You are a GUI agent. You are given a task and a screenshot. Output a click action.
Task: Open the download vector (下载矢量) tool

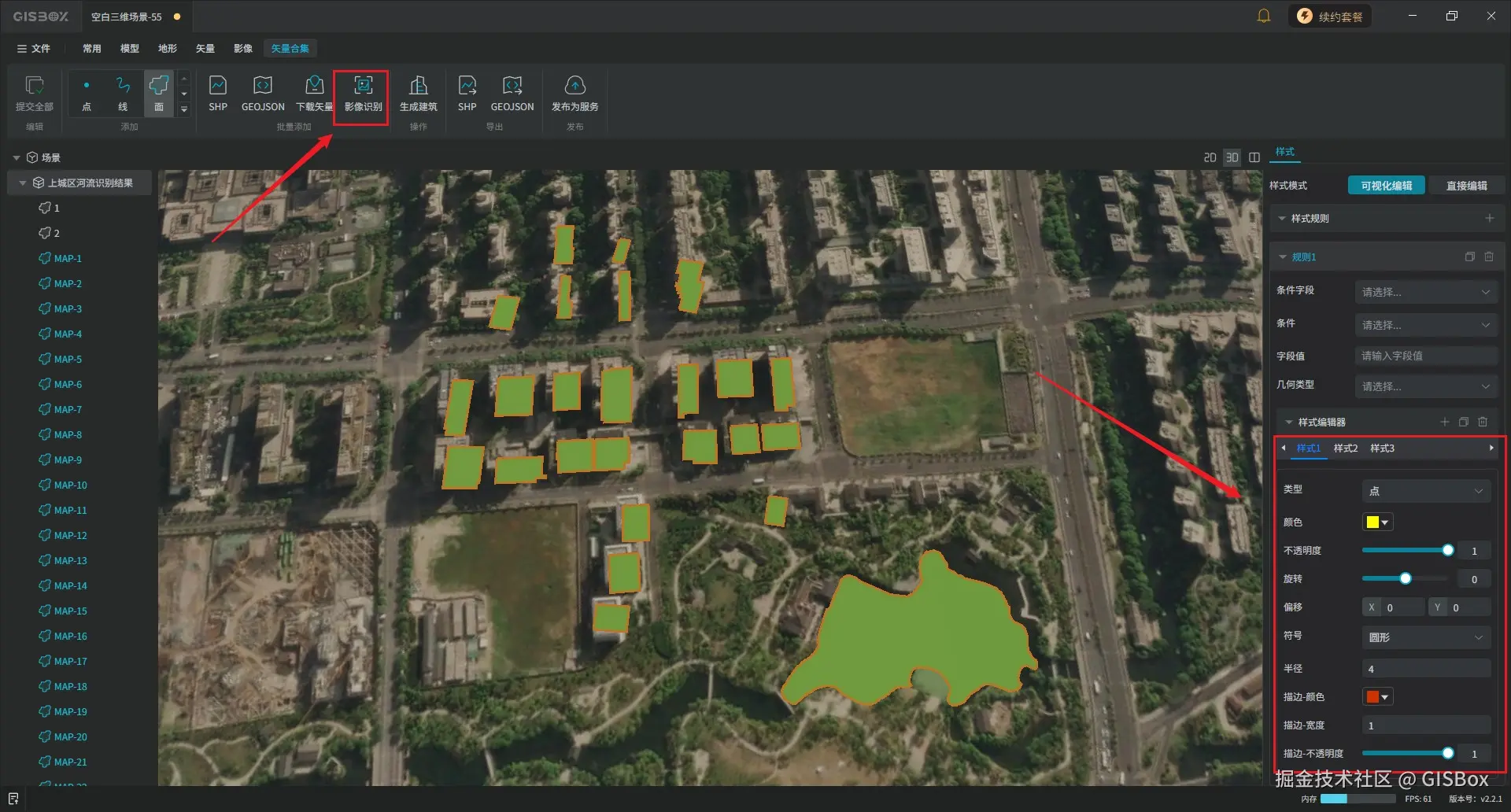tap(314, 94)
